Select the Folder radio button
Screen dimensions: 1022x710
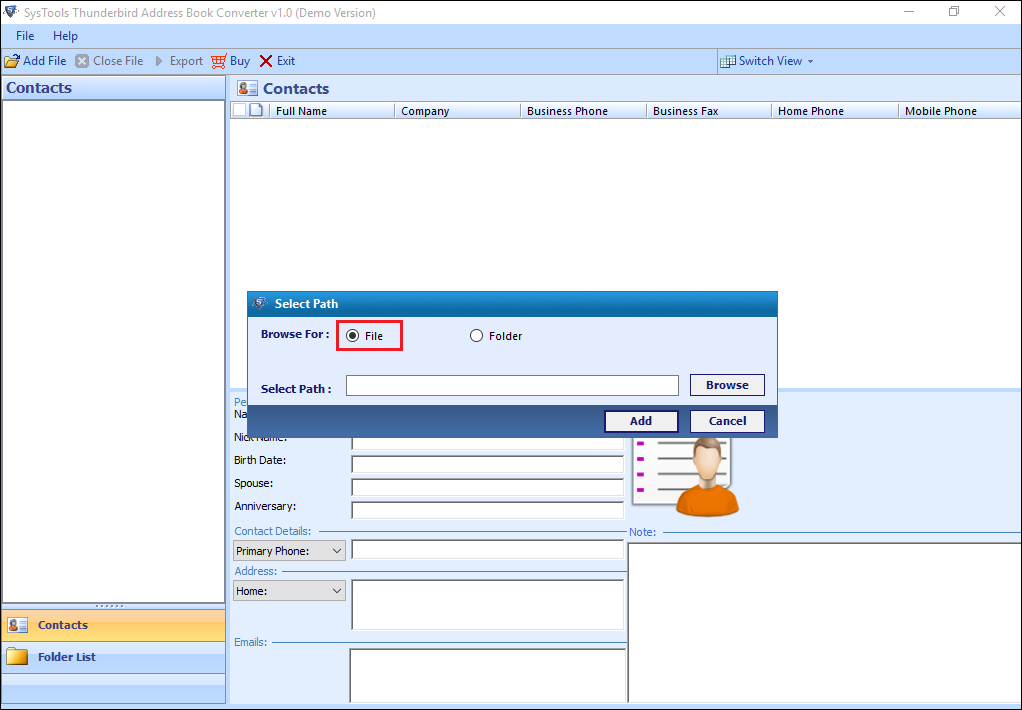(x=477, y=336)
